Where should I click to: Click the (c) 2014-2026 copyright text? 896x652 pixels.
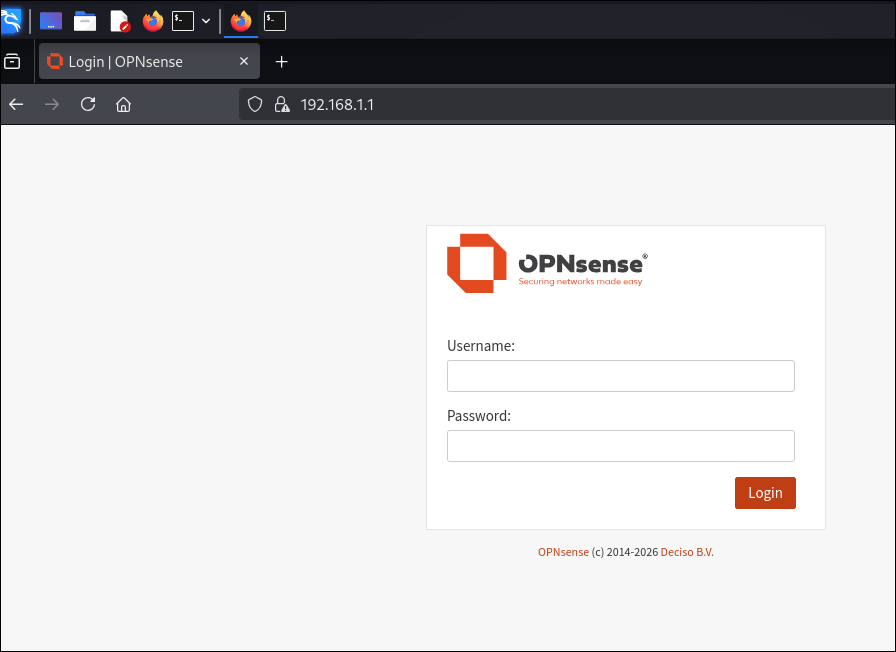(x=625, y=552)
